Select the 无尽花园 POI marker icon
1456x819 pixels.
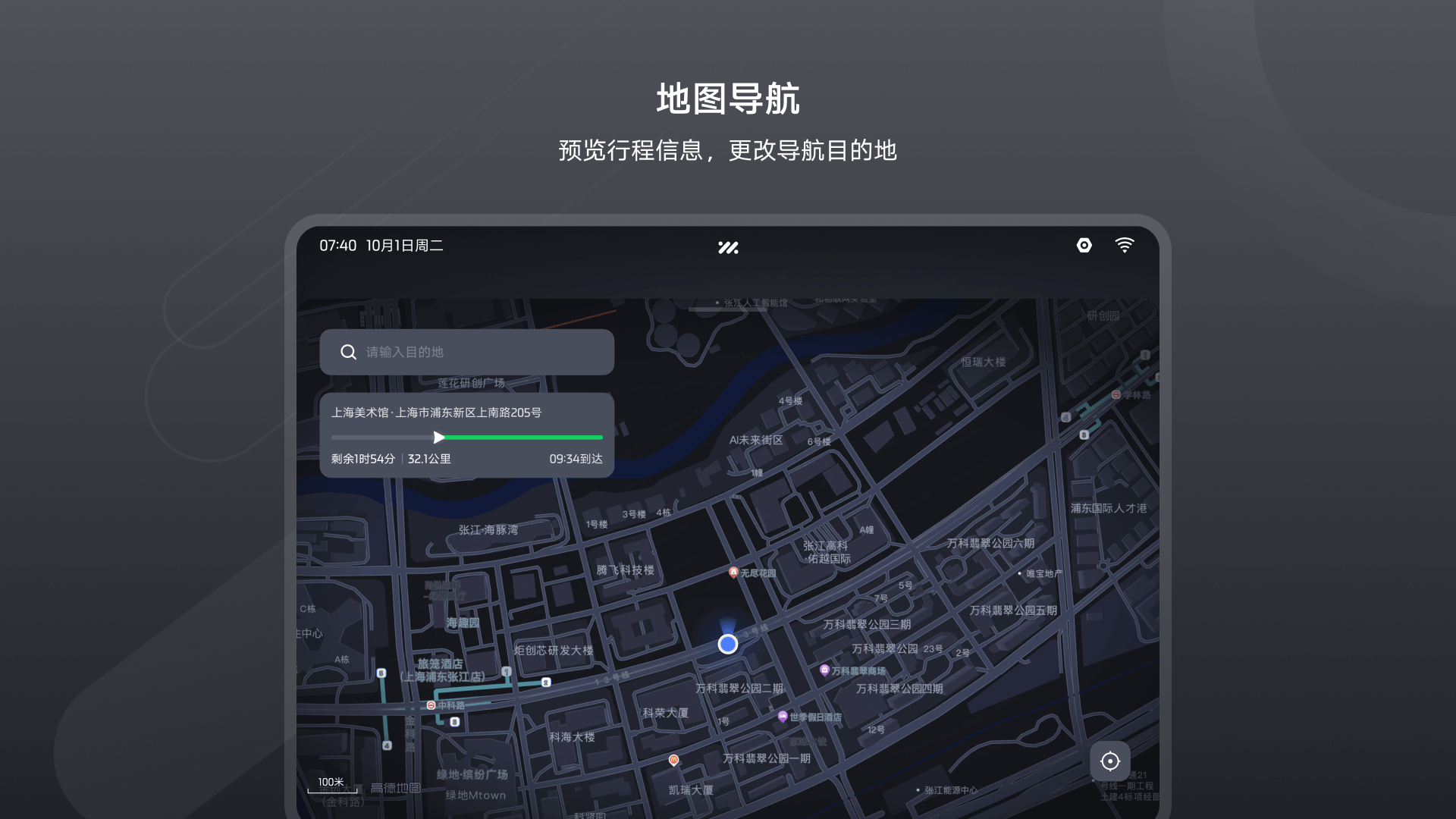pos(733,573)
